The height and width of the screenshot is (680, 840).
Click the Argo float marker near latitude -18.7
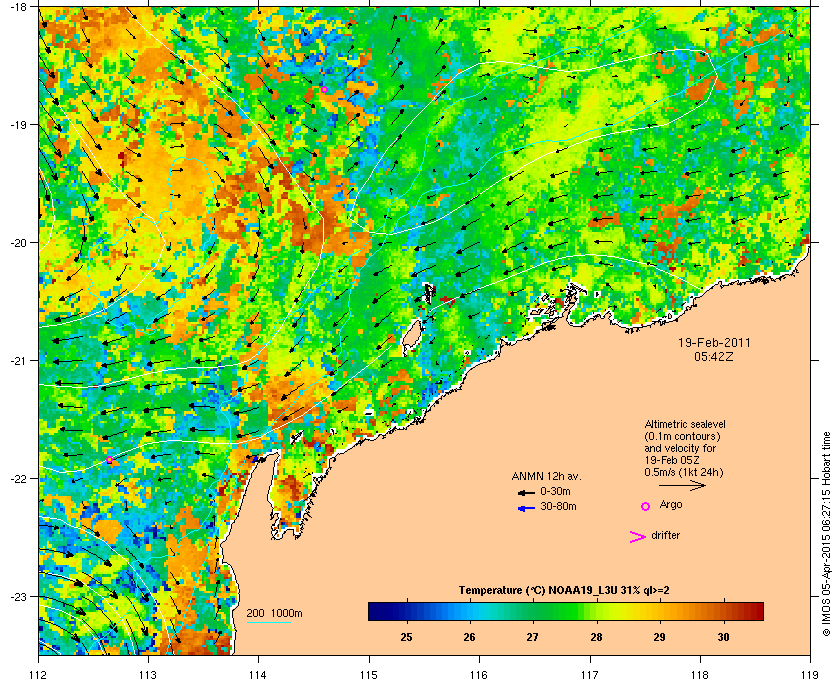pos(324,89)
